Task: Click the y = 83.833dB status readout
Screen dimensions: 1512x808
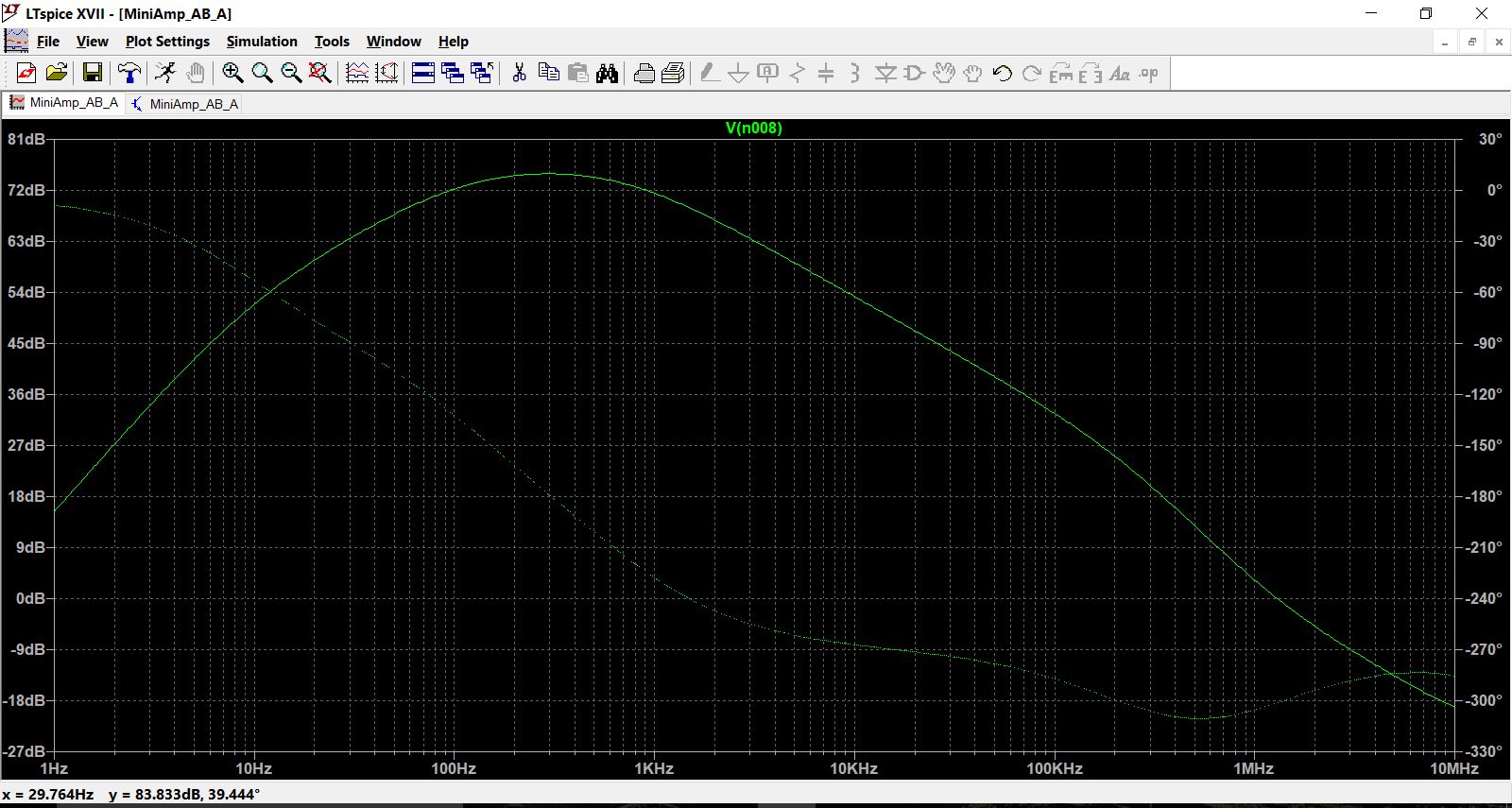Action: pos(184,795)
